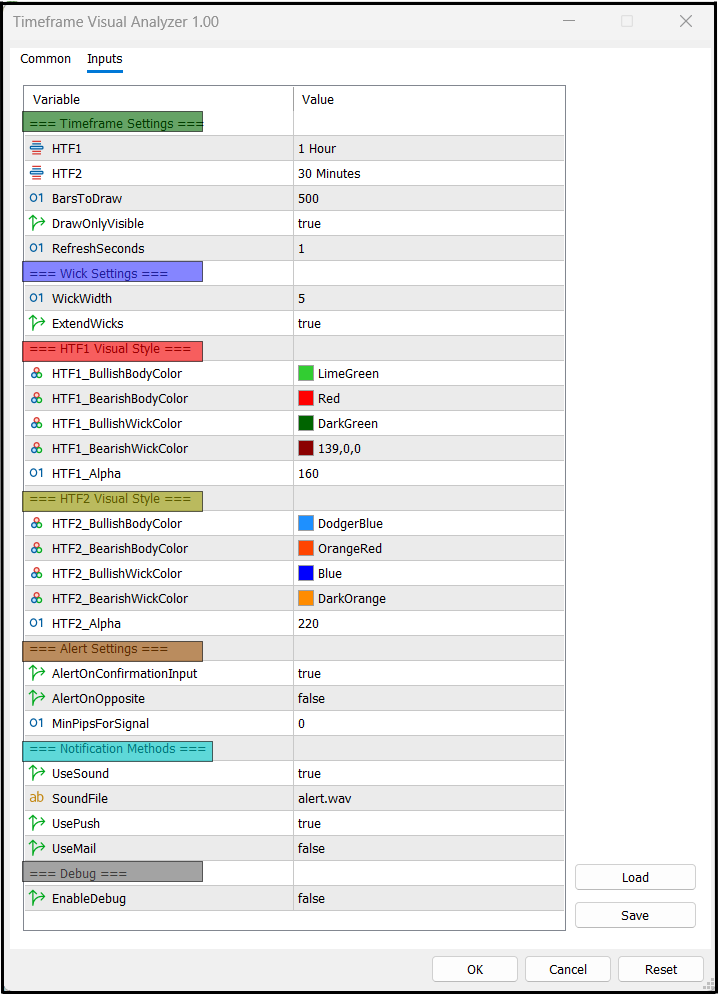Viewport: 719px width, 996px height.
Task: Click the LimeGreen color swatch
Action: tap(306, 373)
